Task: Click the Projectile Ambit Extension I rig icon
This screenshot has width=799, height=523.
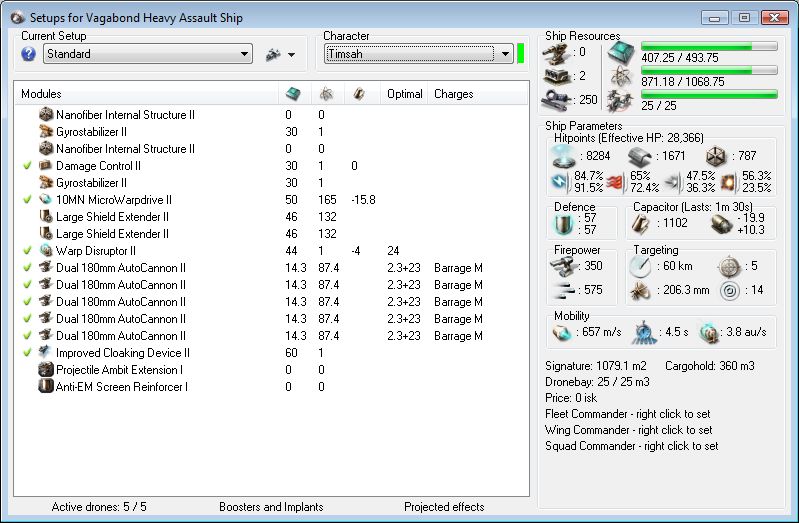Action: coord(46,369)
